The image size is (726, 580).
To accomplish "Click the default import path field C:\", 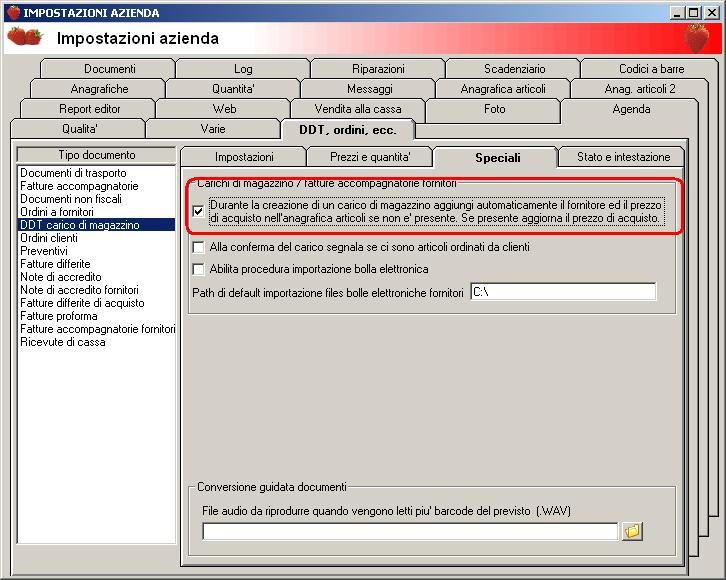I will coord(563,292).
